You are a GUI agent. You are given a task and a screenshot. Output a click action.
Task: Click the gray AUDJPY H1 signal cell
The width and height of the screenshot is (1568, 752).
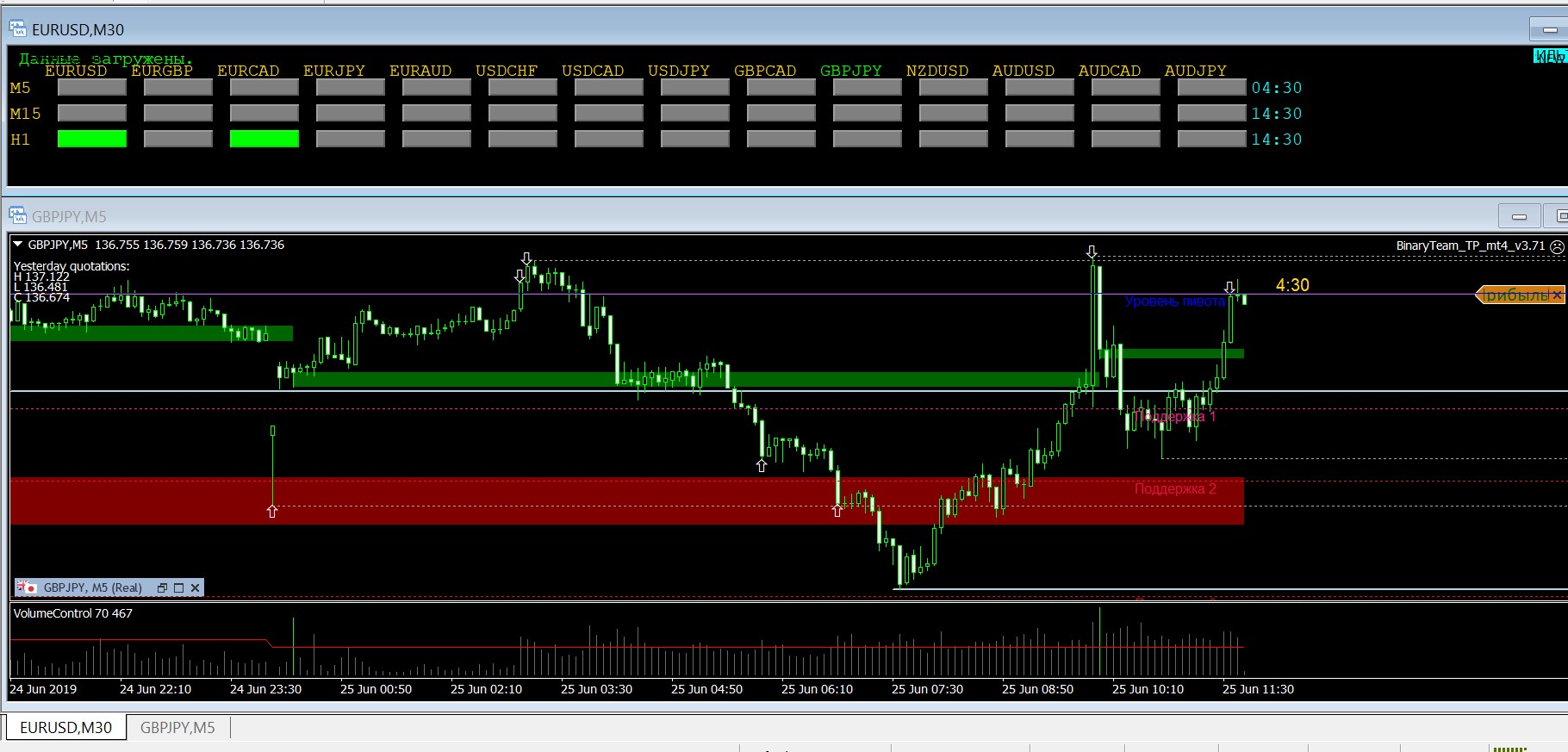coord(1212,139)
